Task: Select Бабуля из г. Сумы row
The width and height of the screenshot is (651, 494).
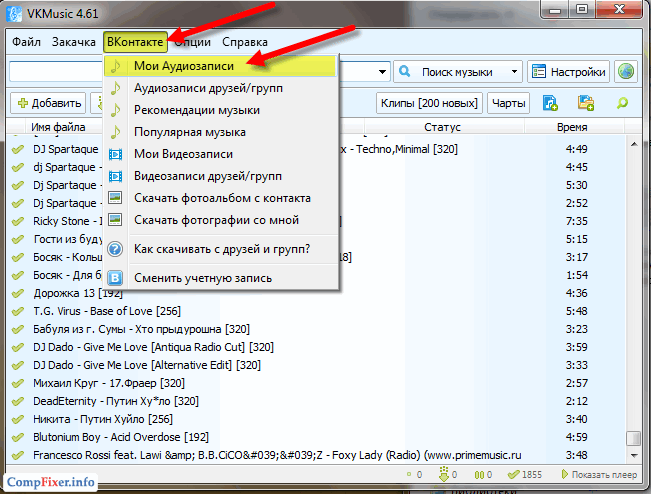Action: click(x=316, y=329)
